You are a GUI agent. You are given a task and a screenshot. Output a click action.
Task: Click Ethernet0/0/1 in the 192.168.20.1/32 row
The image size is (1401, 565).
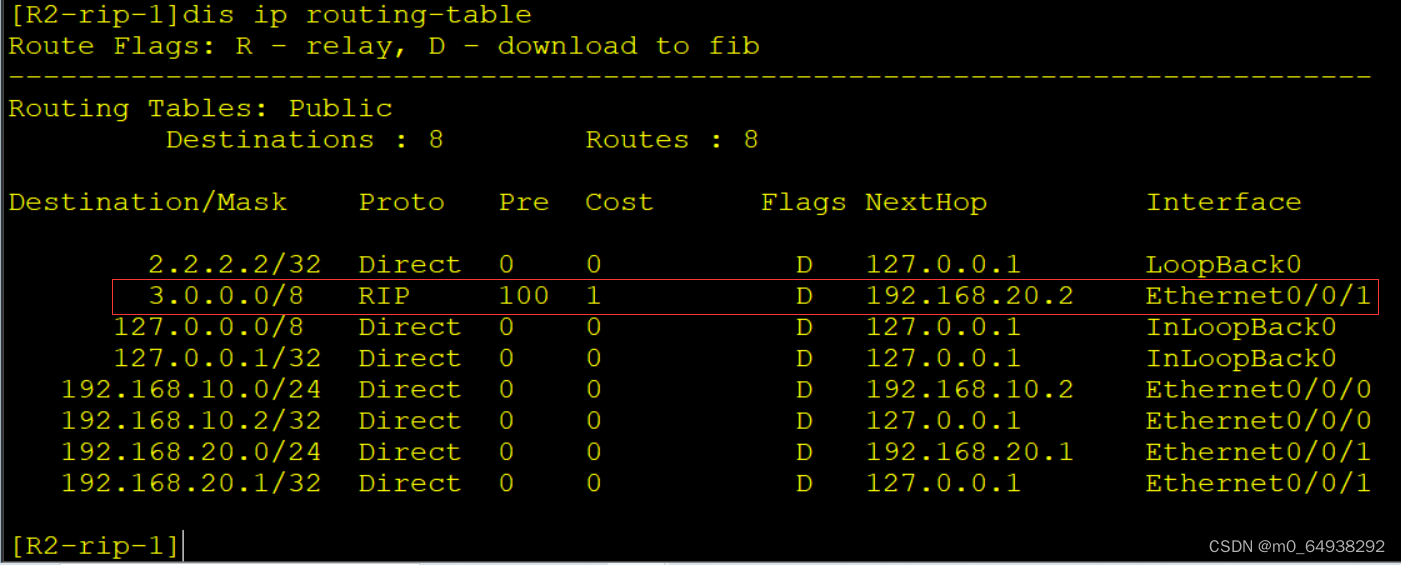click(1259, 483)
